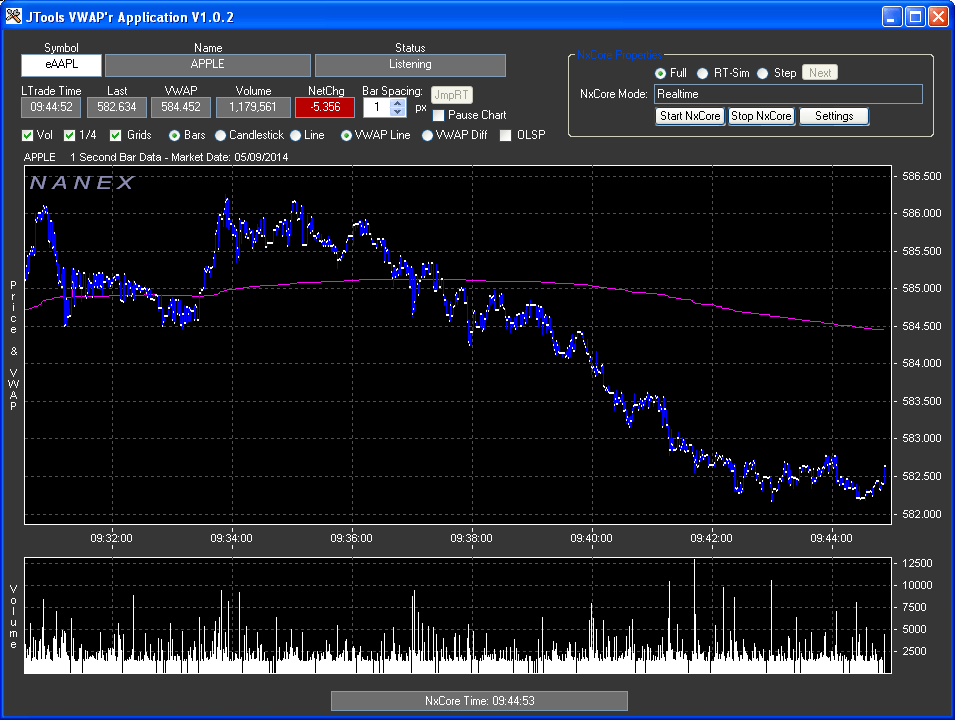Click the Last price value 582.634
The height and width of the screenshot is (720, 955).
(117, 107)
